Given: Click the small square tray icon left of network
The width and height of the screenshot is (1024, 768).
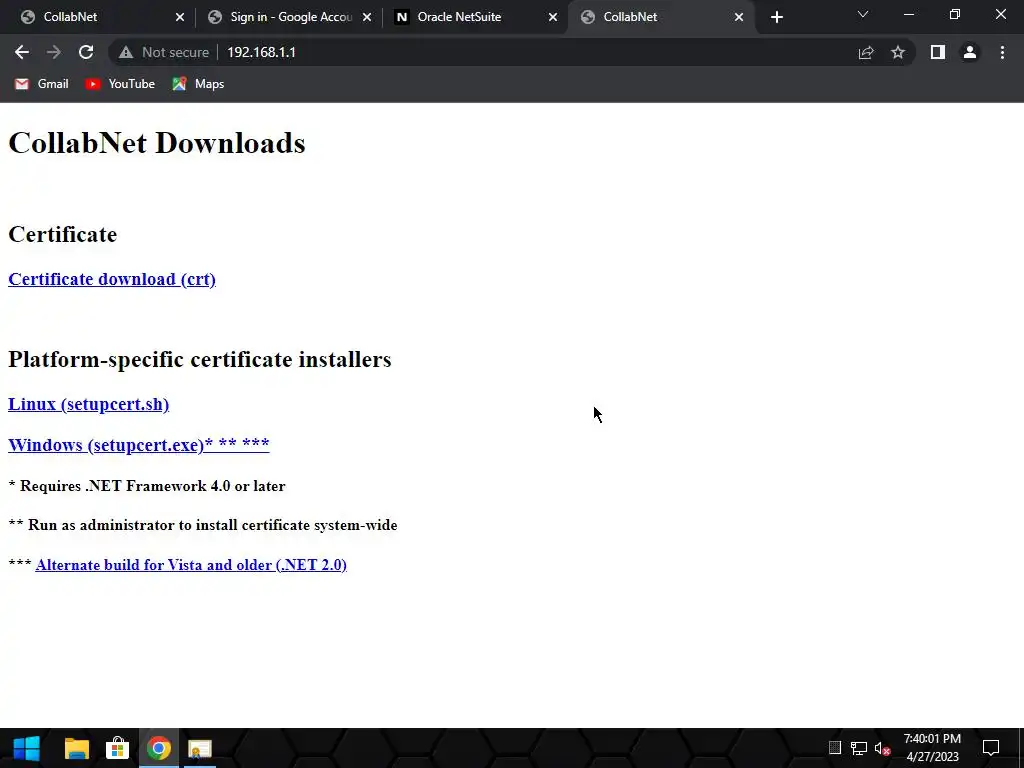Looking at the screenshot, I should 835,748.
